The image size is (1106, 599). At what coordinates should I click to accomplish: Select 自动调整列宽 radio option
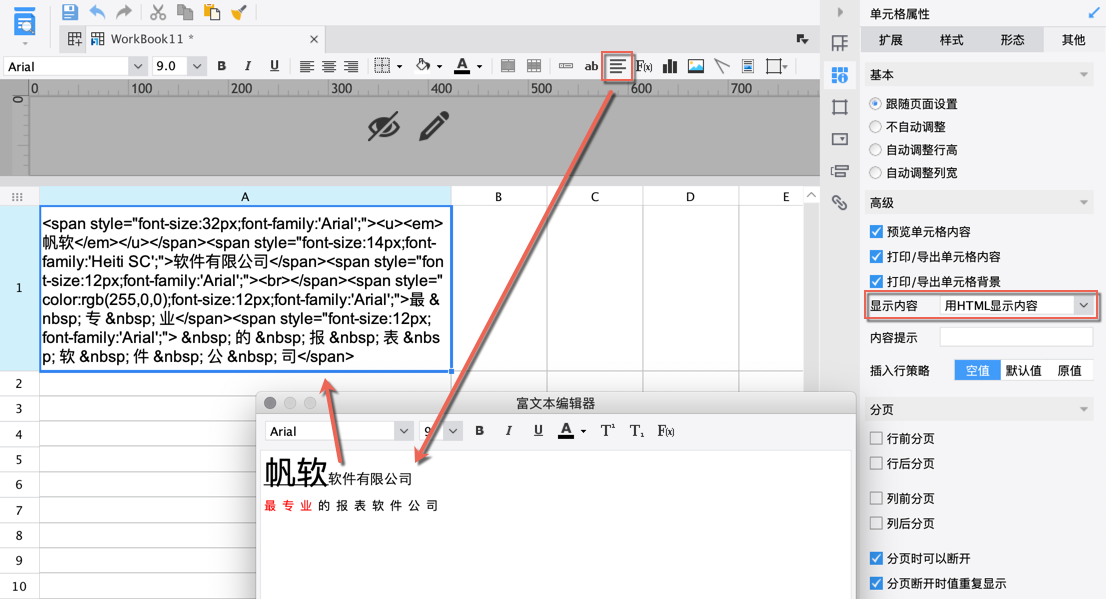click(x=875, y=172)
